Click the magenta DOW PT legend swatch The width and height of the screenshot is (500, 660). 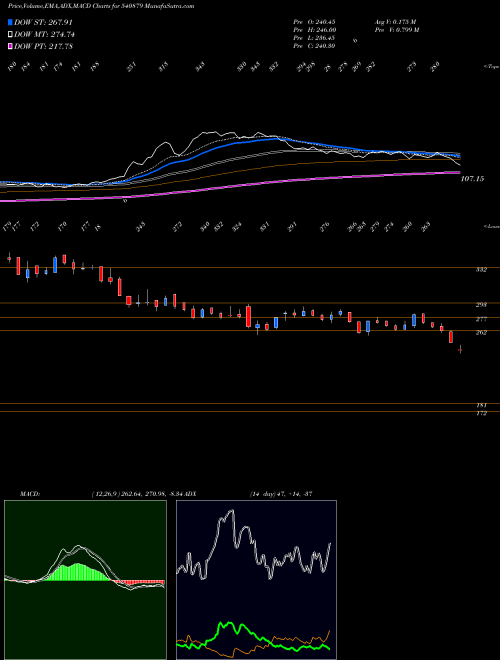tap(11, 46)
